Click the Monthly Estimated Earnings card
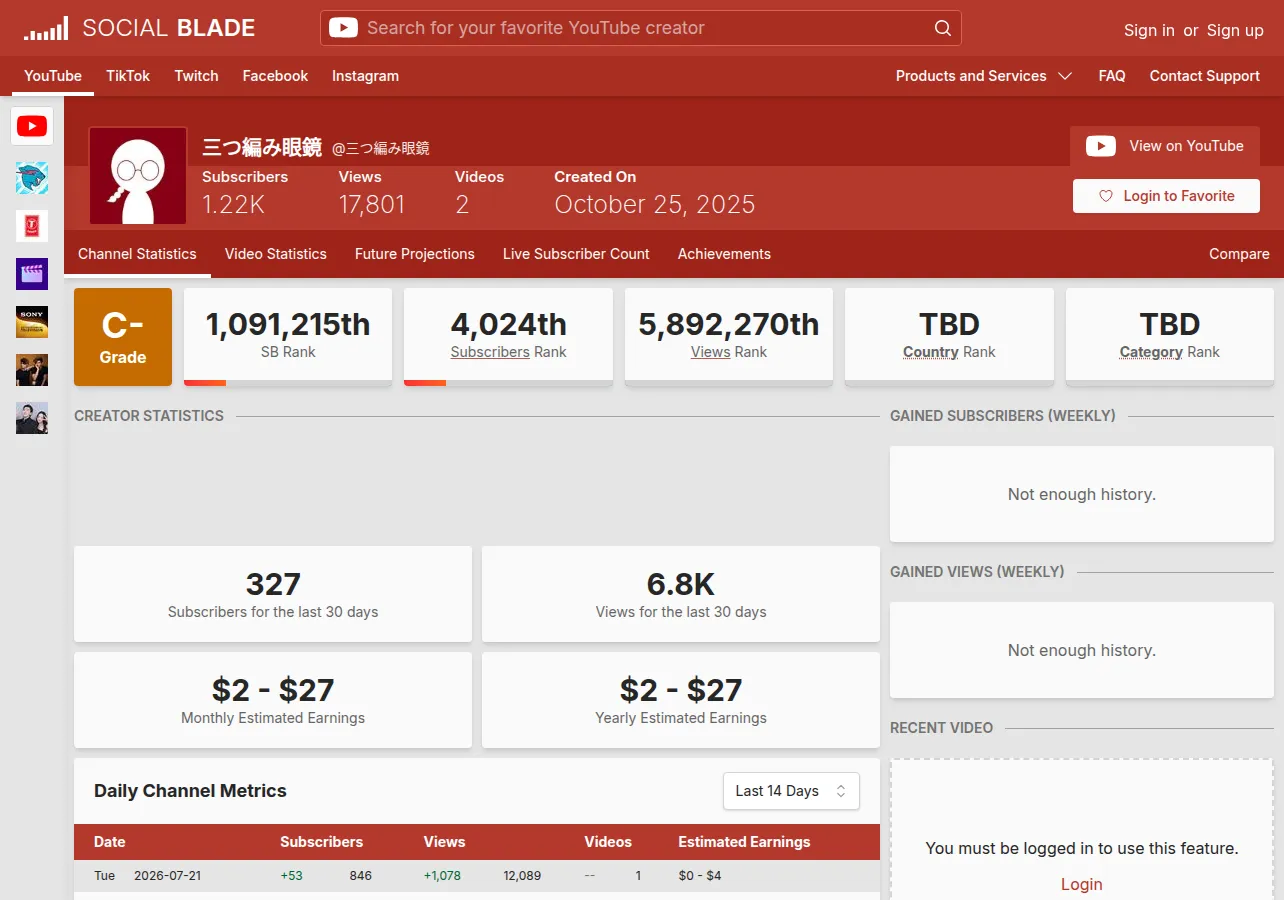The width and height of the screenshot is (1284, 900). [273, 700]
